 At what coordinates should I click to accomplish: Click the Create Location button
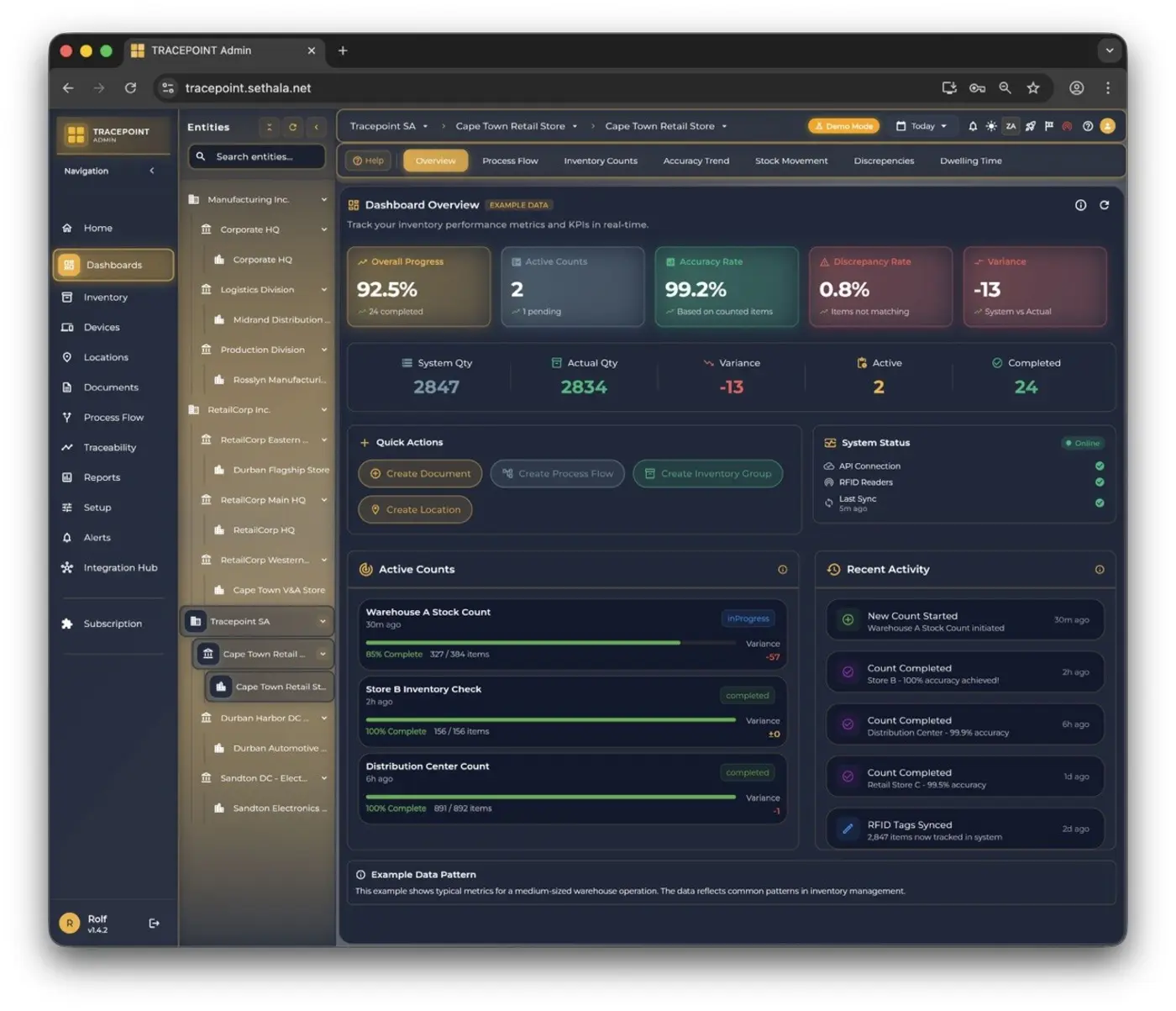click(x=415, y=509)
